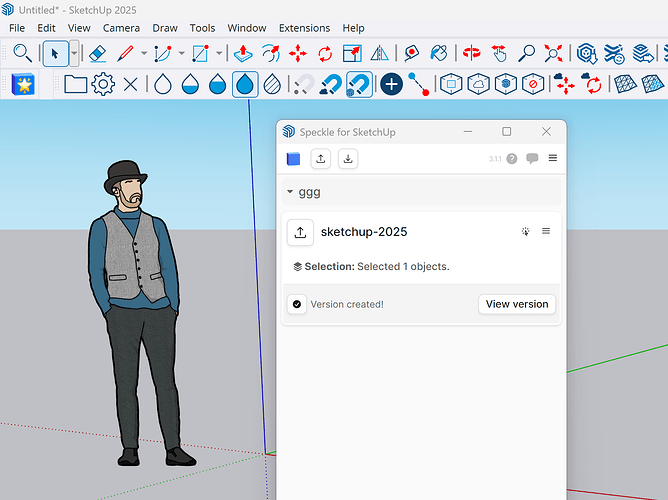Viewport: 668px width, 500px height.
Task: Select the Paint Bucket tool
Action: point(439,54)
